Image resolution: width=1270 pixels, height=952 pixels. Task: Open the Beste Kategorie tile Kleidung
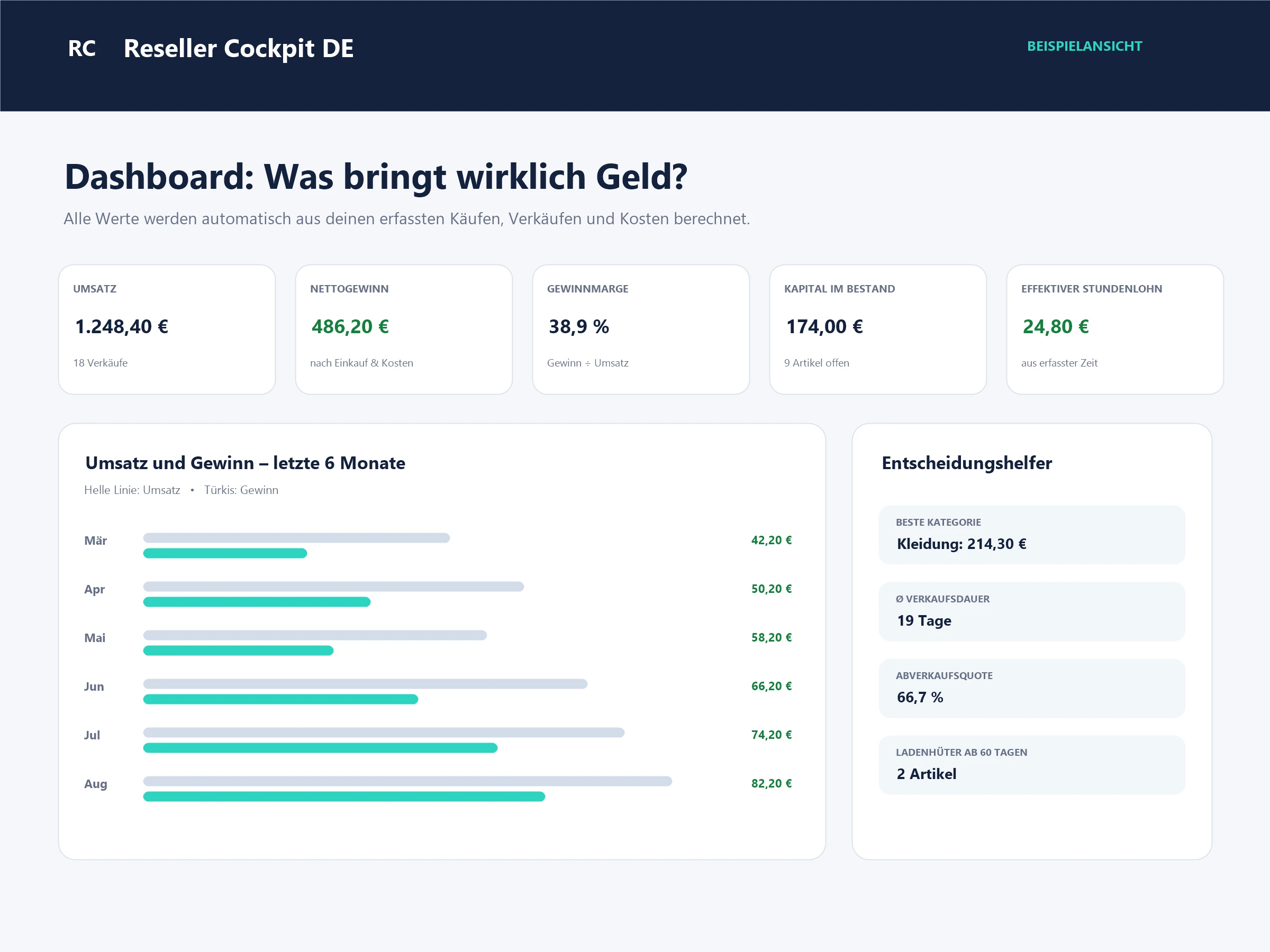coord(1032,535)
